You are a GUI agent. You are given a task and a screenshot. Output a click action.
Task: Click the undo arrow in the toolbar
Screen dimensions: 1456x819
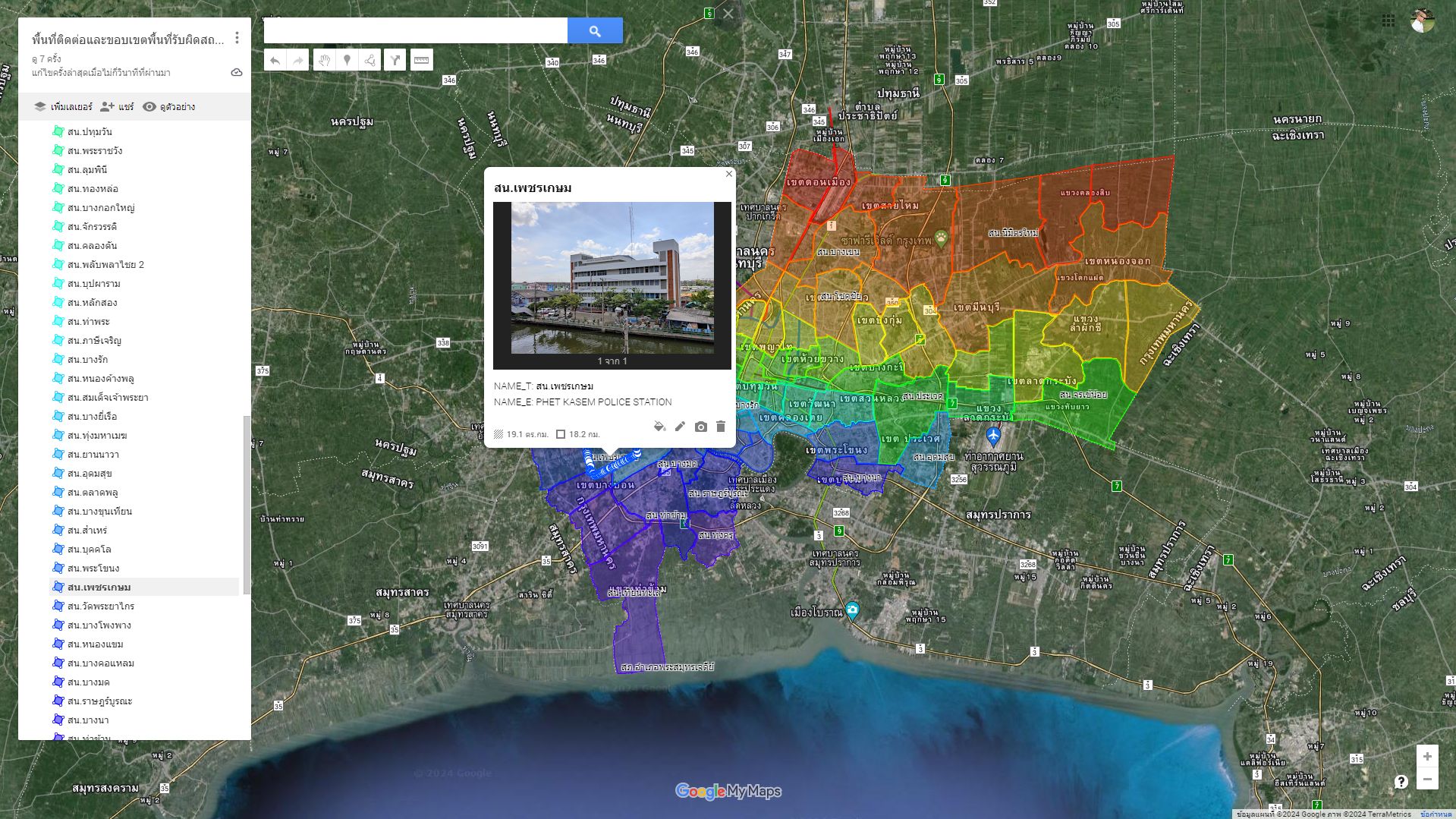pos(275,60)
